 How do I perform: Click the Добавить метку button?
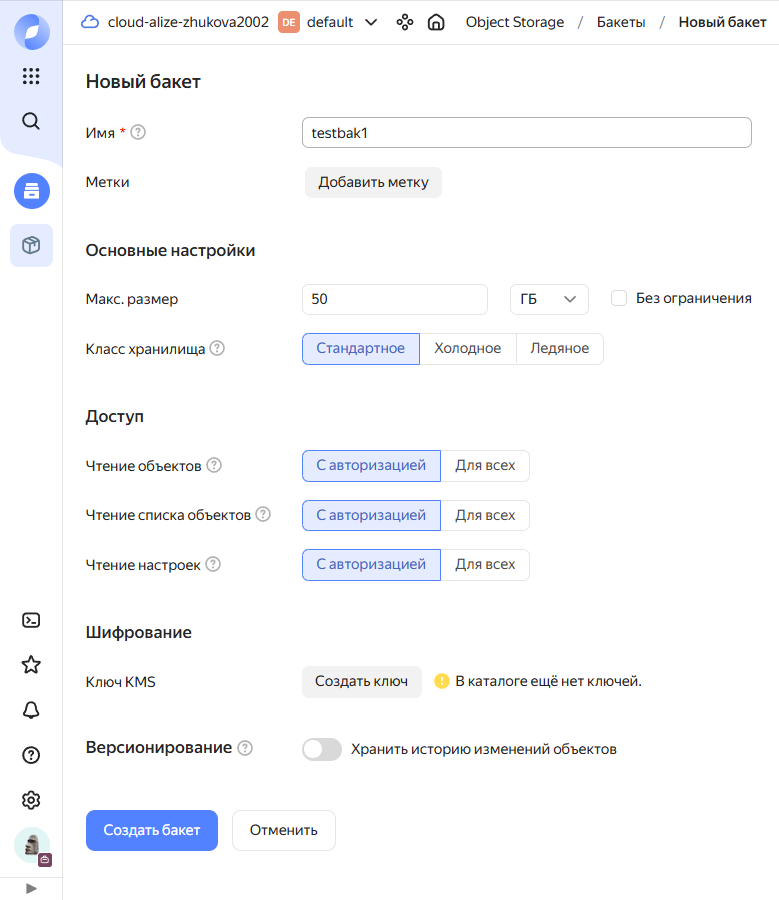pos(373,182)
